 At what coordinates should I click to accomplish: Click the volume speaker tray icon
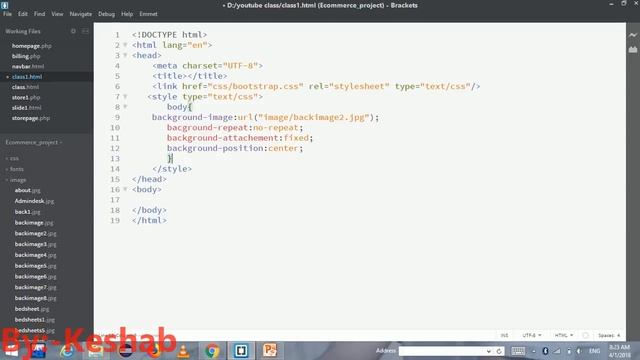(x=579, y=351)
